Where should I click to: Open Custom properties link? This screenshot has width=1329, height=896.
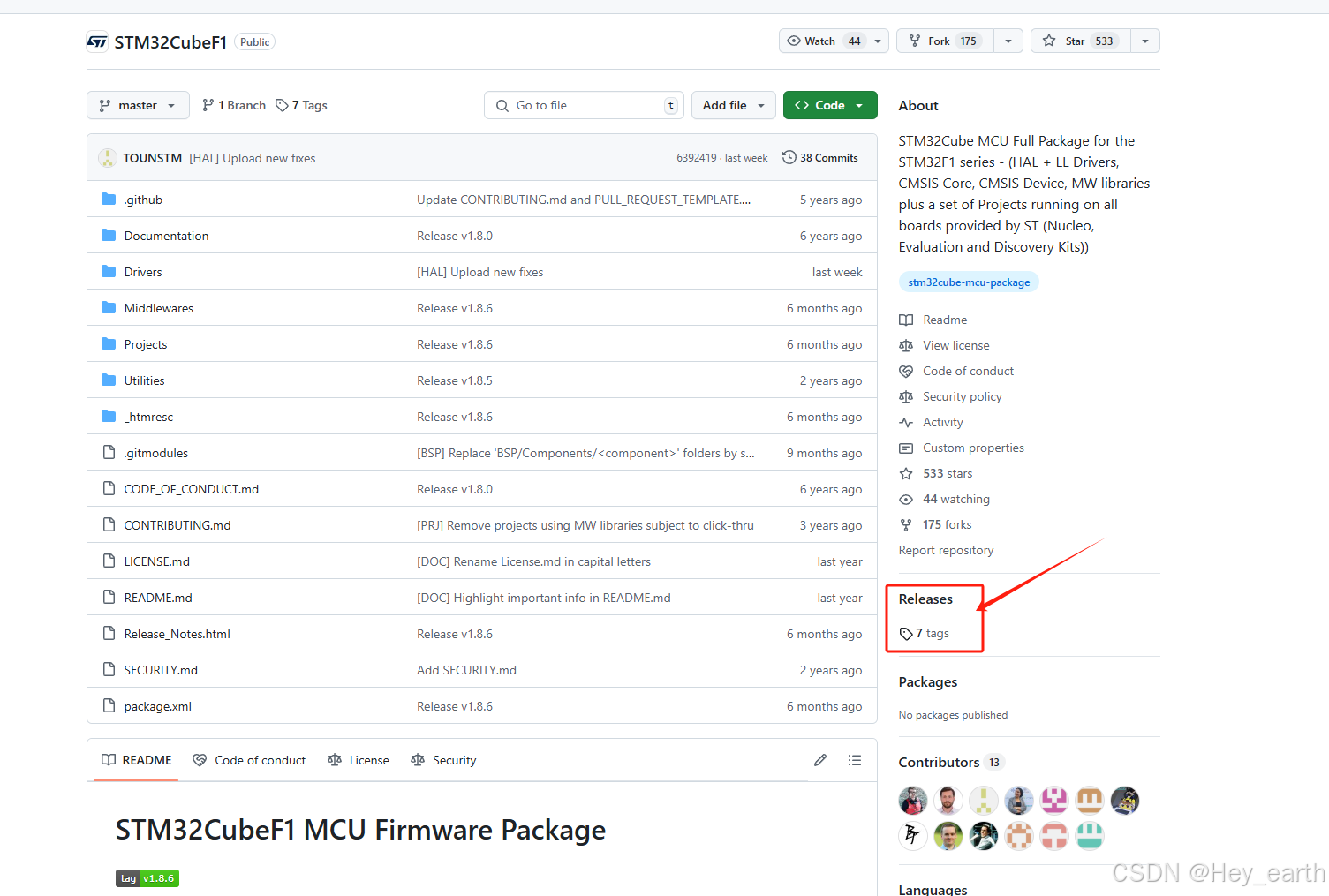962,448
